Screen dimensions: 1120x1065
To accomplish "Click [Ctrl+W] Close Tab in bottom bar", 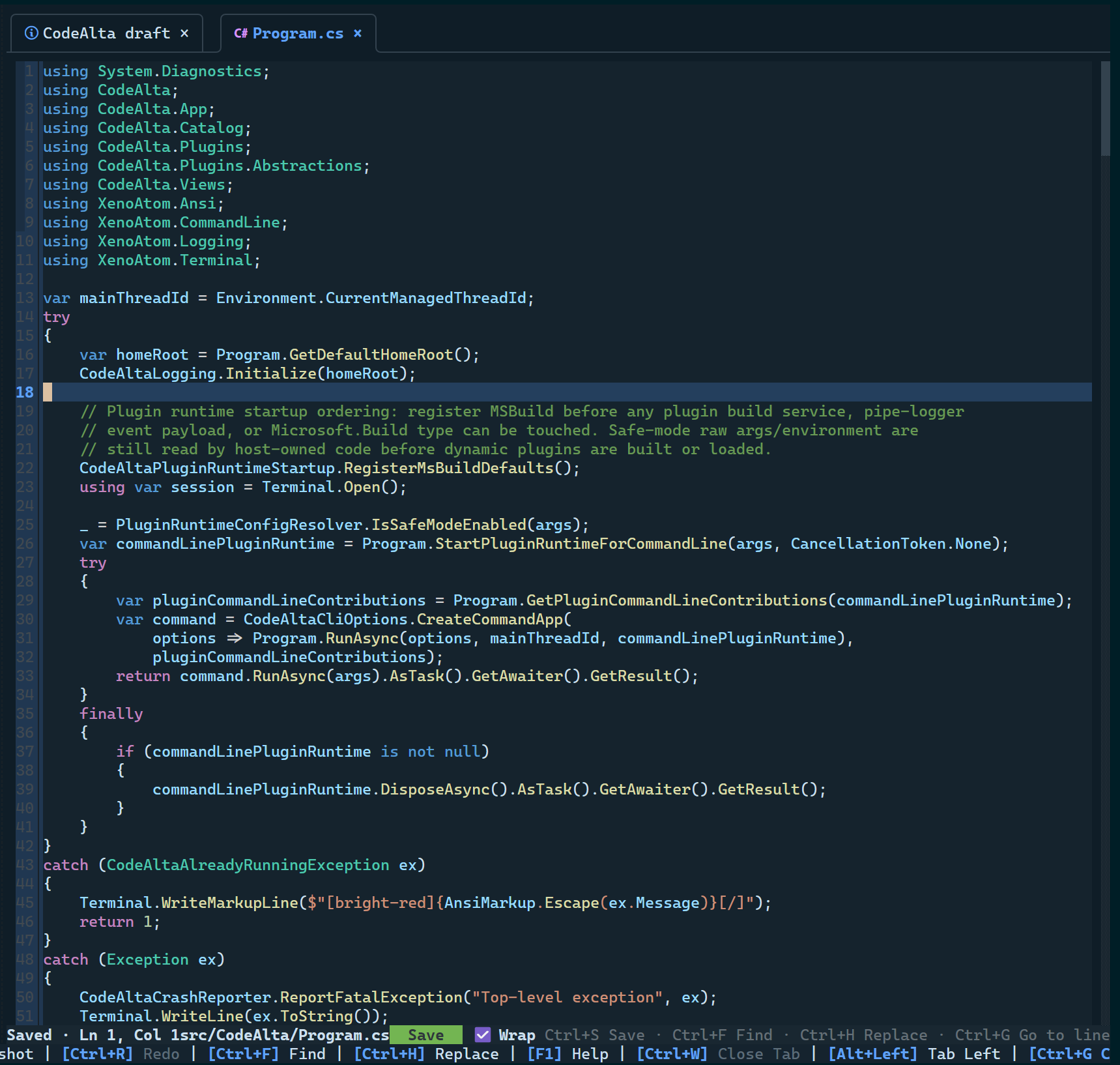I will coord(718,1054).
